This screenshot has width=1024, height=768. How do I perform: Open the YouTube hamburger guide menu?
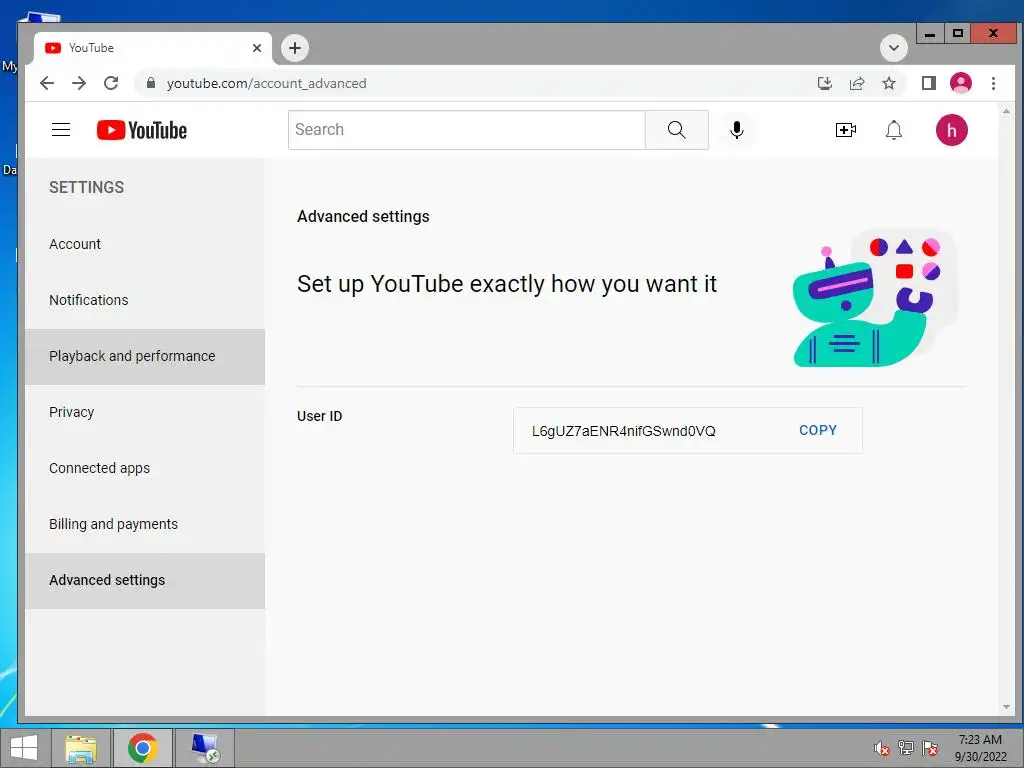tap(61, 130)
